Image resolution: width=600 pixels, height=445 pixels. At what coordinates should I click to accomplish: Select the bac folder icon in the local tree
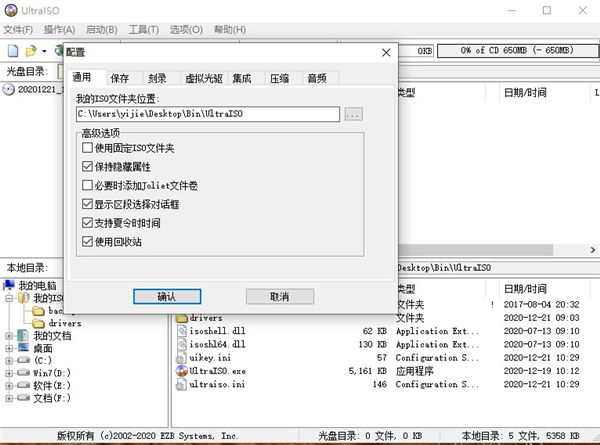click(38, 311)
